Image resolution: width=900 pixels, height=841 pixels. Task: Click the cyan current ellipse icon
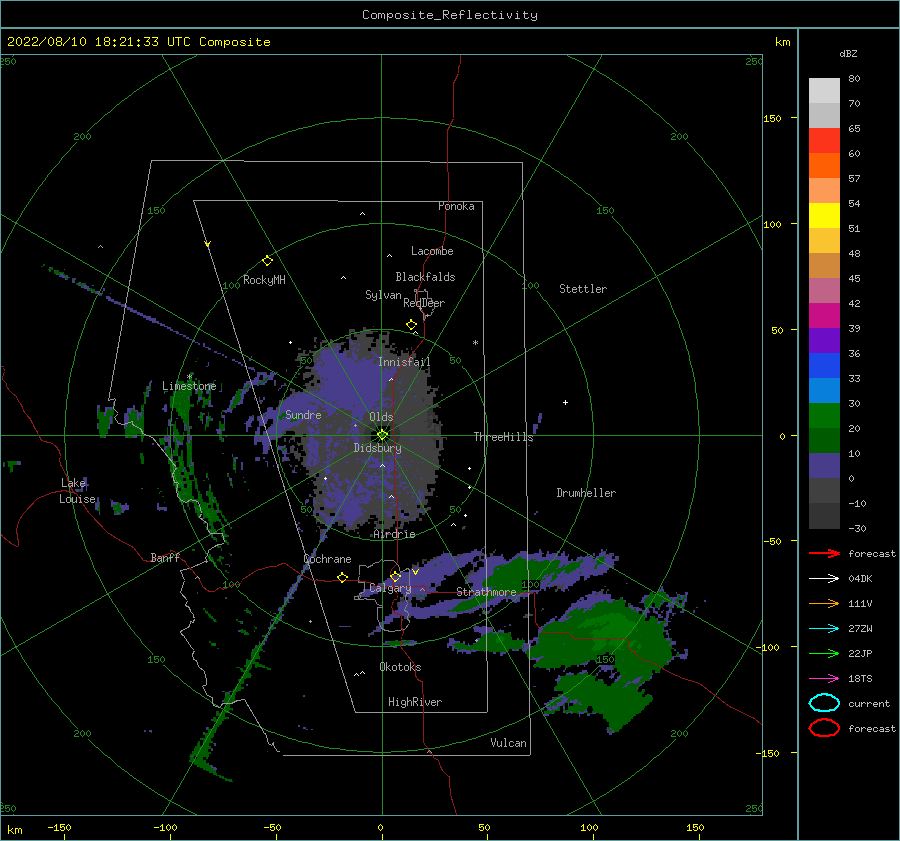(824, 703)
